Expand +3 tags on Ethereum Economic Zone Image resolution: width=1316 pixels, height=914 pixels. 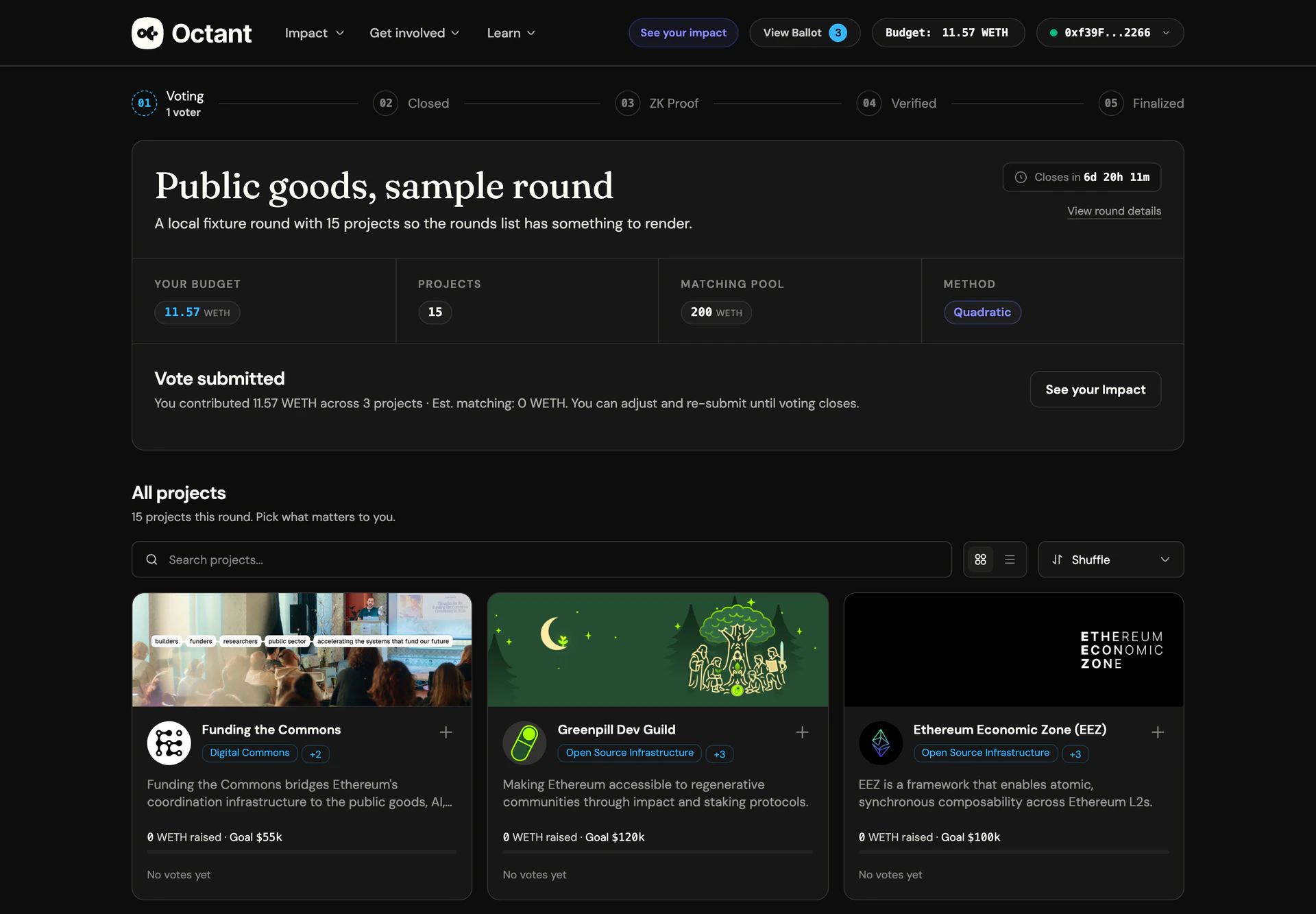pyautogui.click(x=1075, y=754)
